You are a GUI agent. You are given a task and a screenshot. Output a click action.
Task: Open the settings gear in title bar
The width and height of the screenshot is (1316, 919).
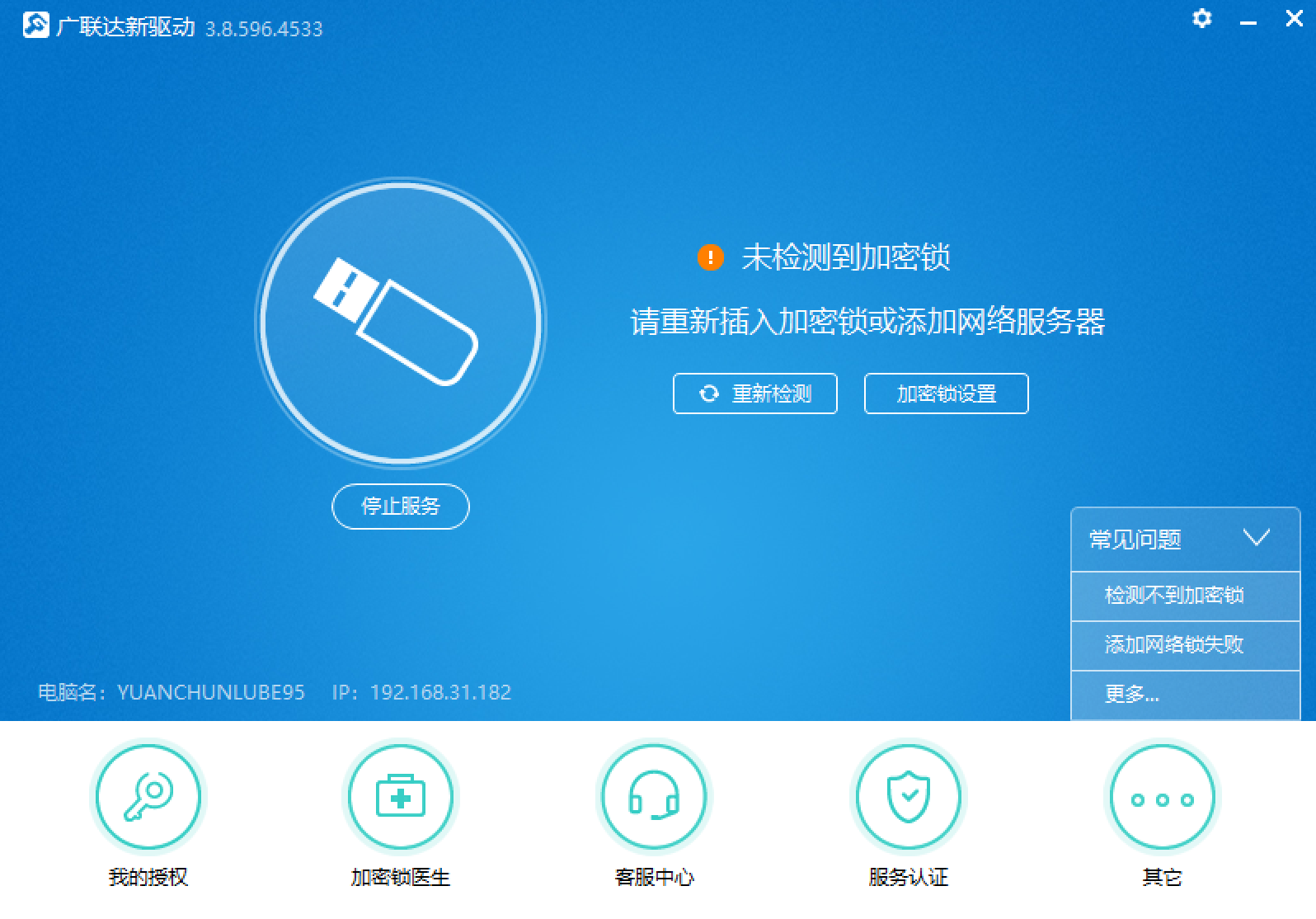click(x=1202, y=18)
